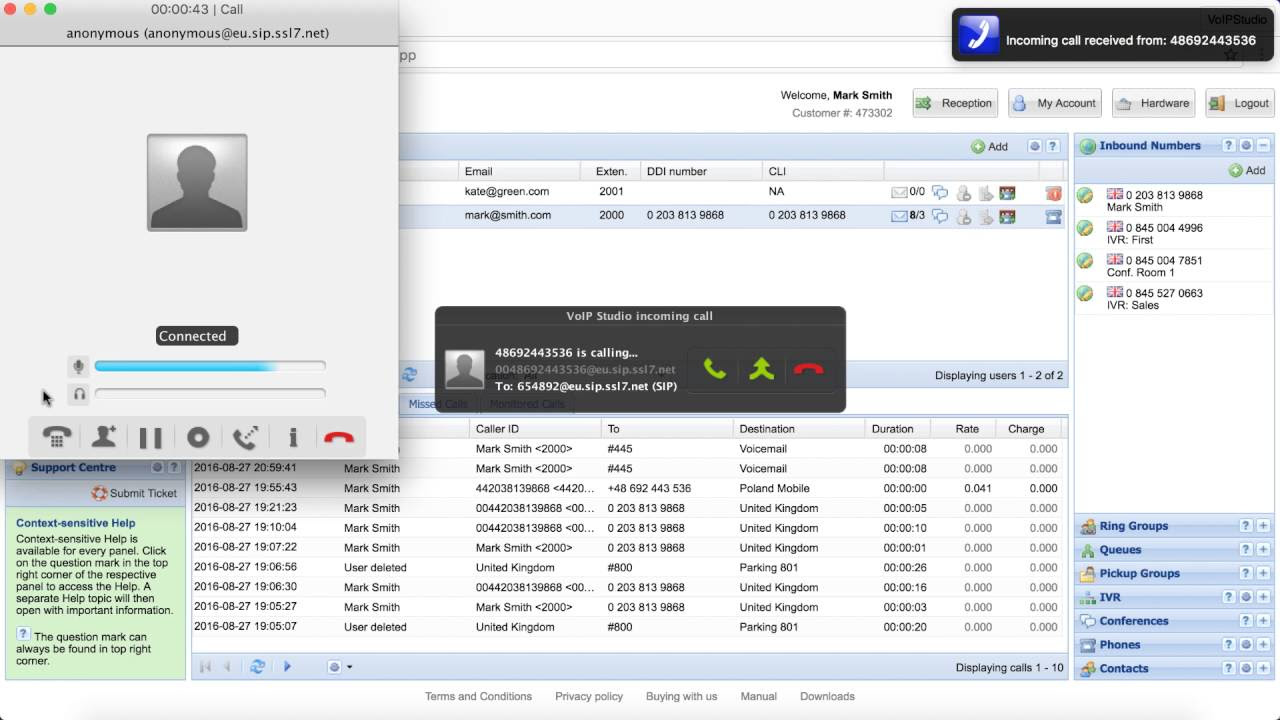
Task: Edit inbound number 0 845 004 4996
Action: tap(1084, 228)
